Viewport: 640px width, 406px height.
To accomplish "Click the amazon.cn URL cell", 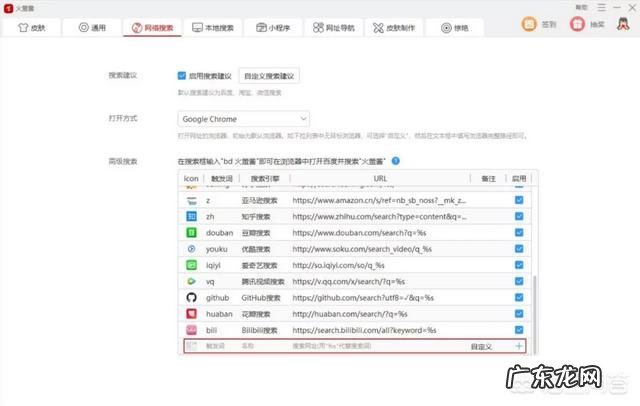I will click(x=379, y=200).
